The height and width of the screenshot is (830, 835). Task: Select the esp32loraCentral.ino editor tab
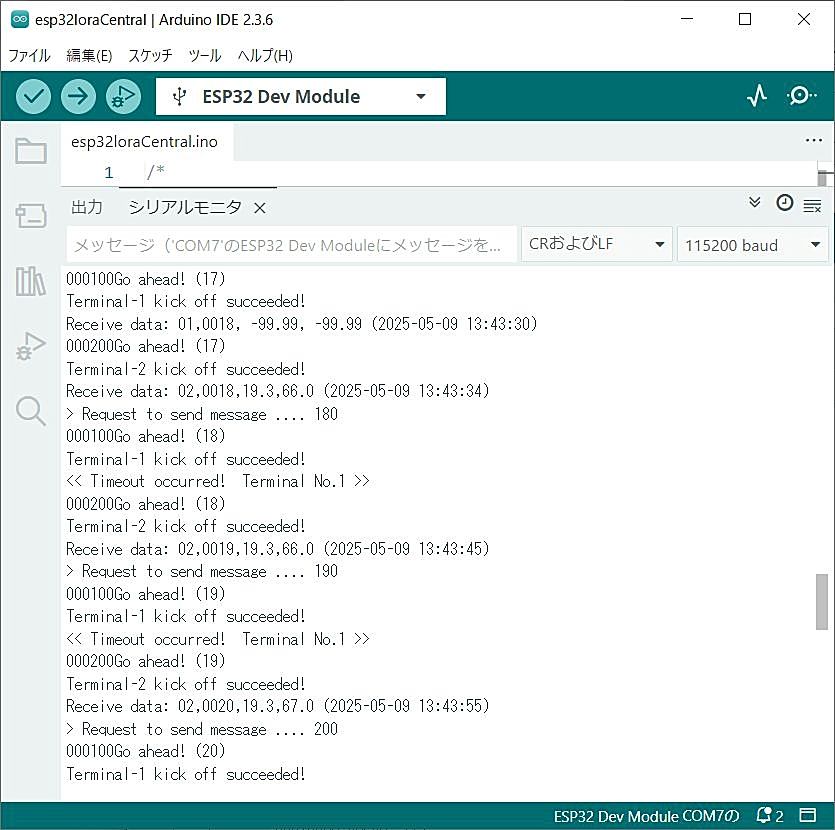pos(144,142)
